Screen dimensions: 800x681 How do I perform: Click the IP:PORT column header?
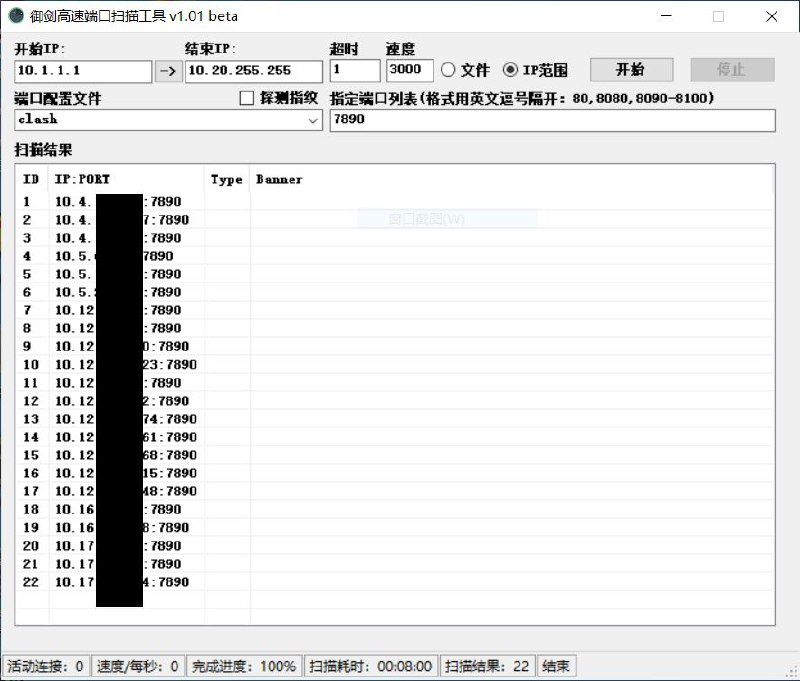click(x=127, y=179)
